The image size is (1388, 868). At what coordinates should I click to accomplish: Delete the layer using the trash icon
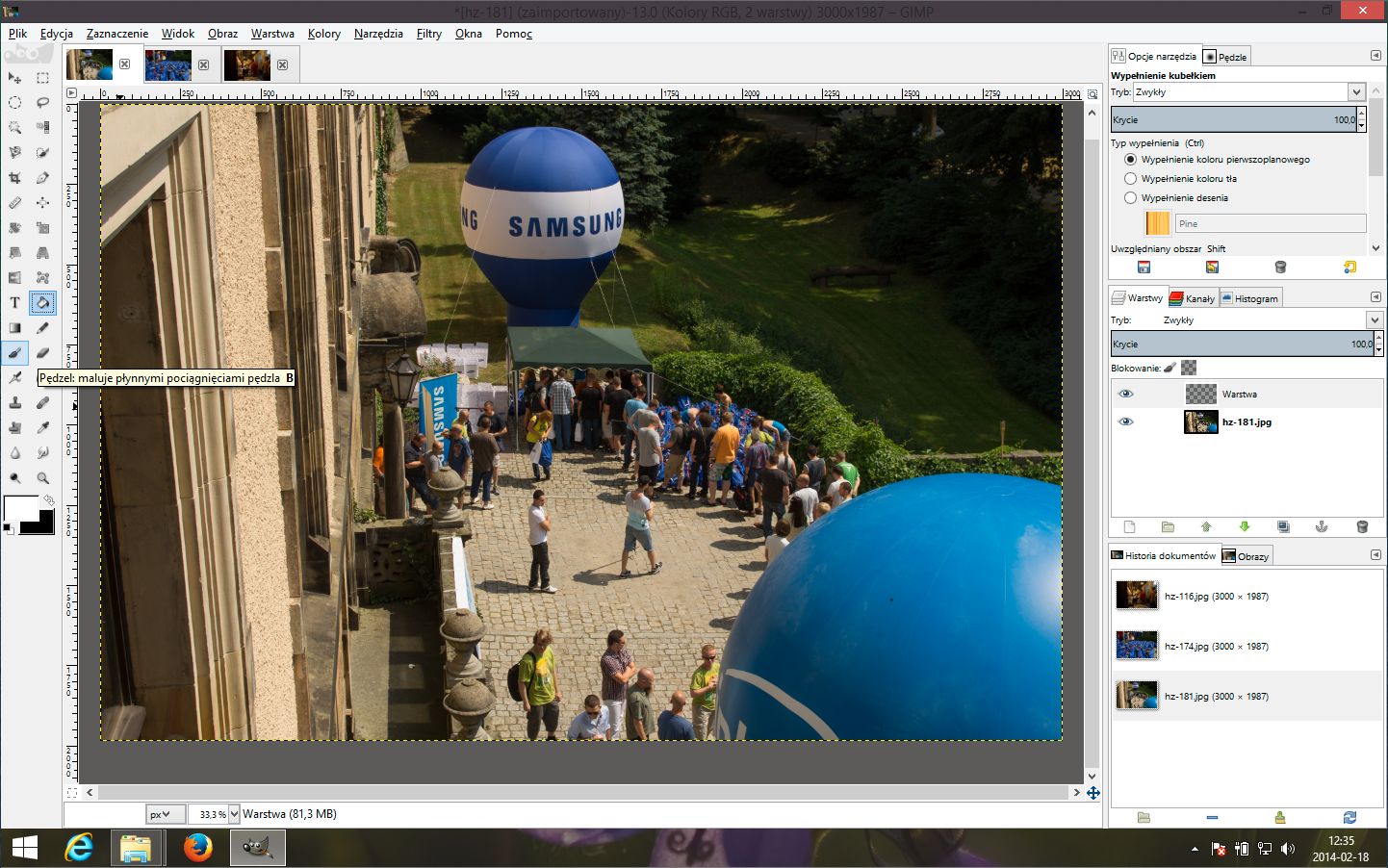1362,527
